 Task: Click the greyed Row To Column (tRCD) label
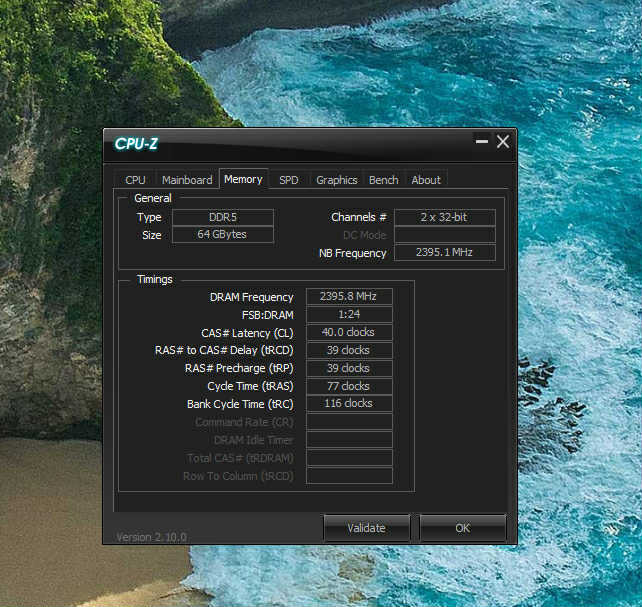click(x=238, y=476)
